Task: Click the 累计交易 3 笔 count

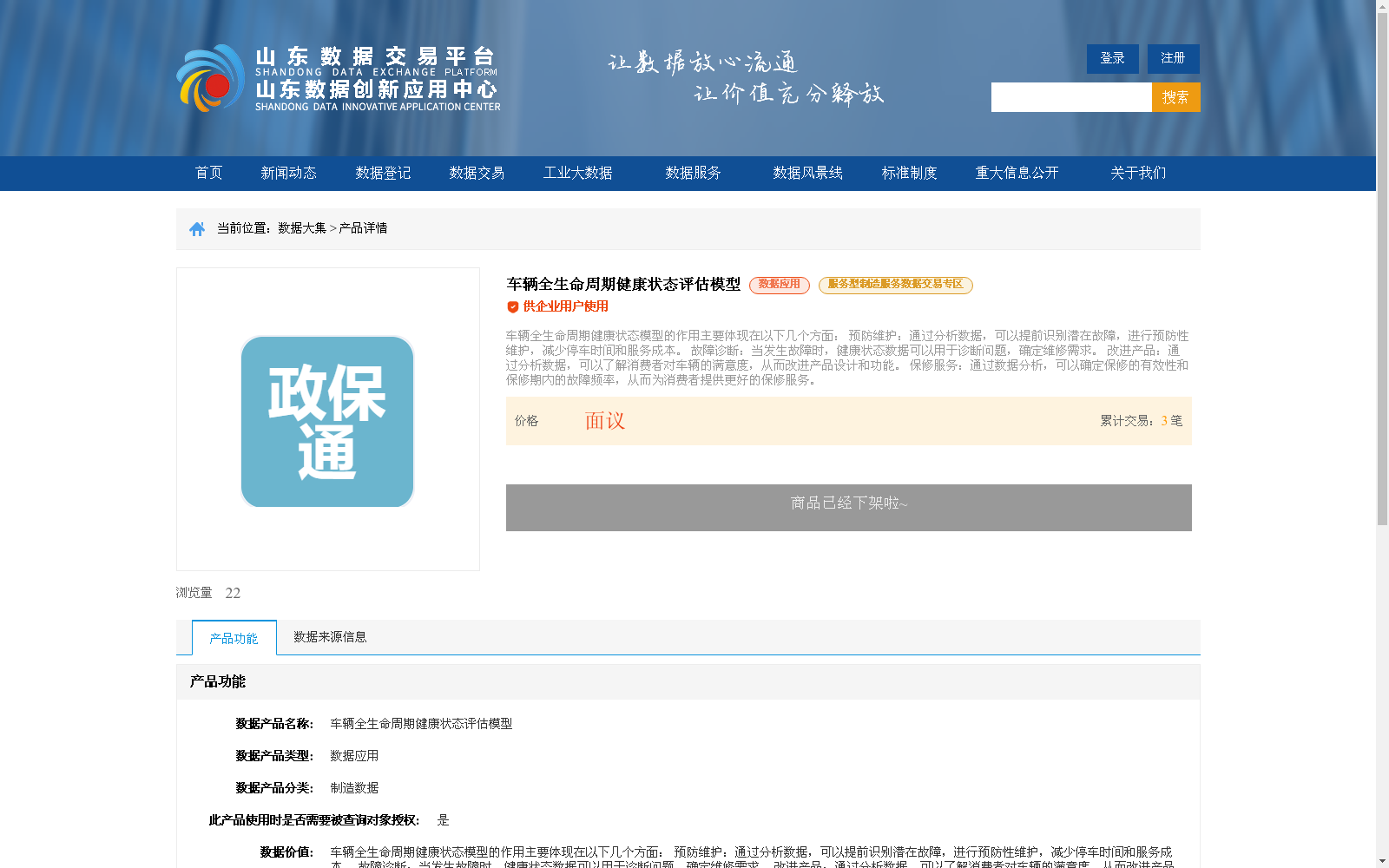Action: [1142, 421]
